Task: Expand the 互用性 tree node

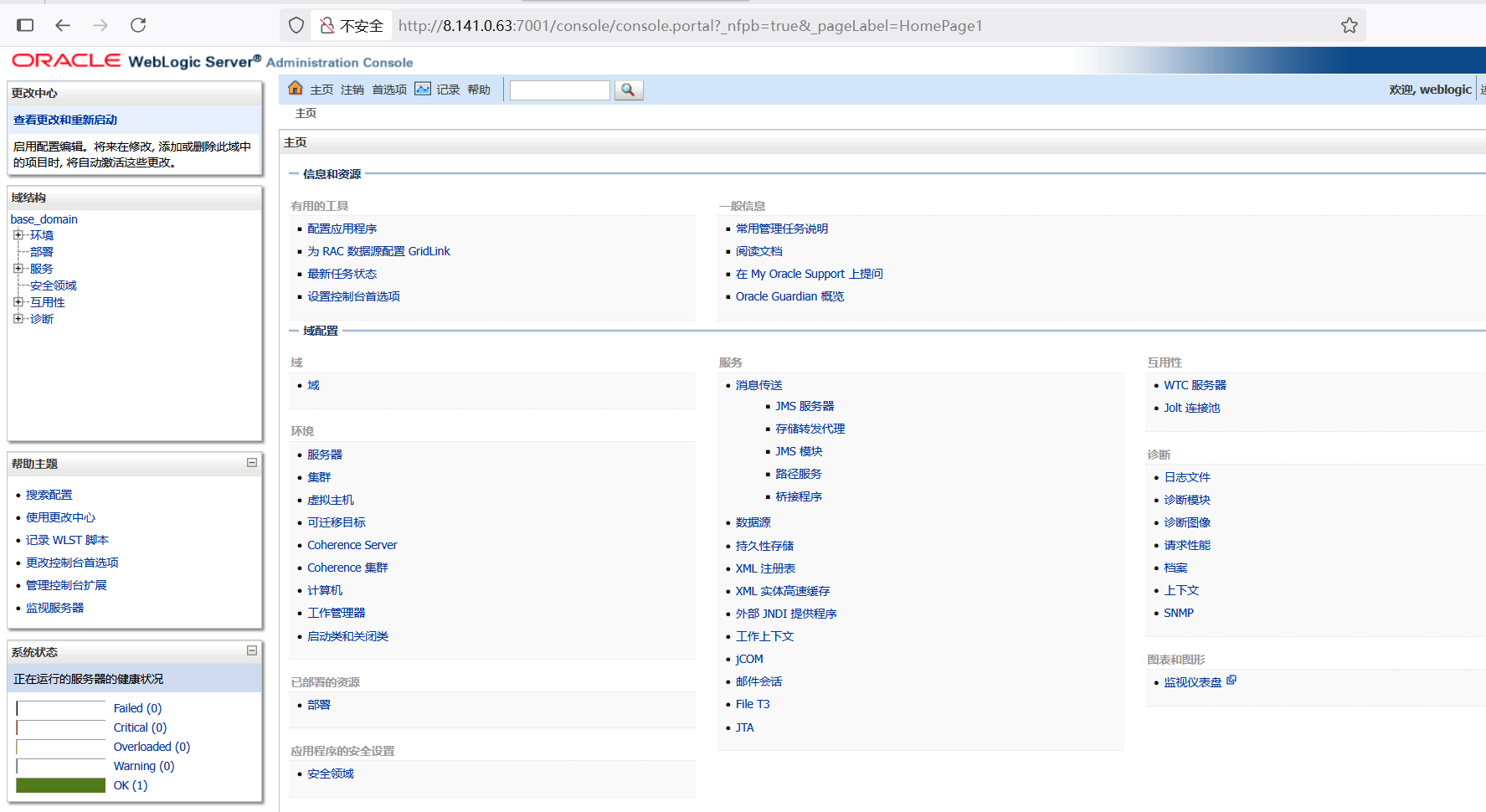Action: click(18, 302)
